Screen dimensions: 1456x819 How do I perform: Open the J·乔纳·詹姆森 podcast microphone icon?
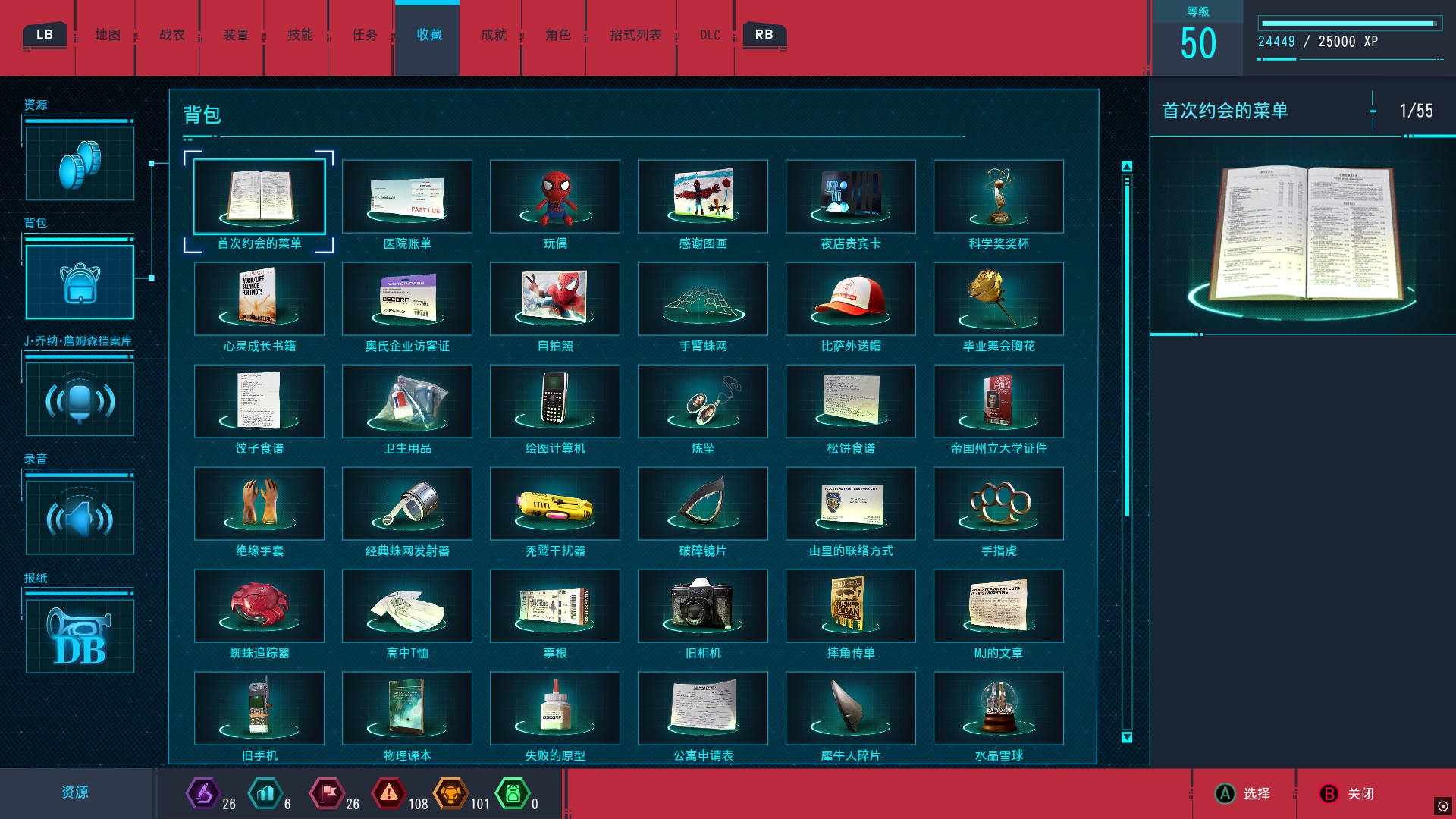[x=80, y=400]
